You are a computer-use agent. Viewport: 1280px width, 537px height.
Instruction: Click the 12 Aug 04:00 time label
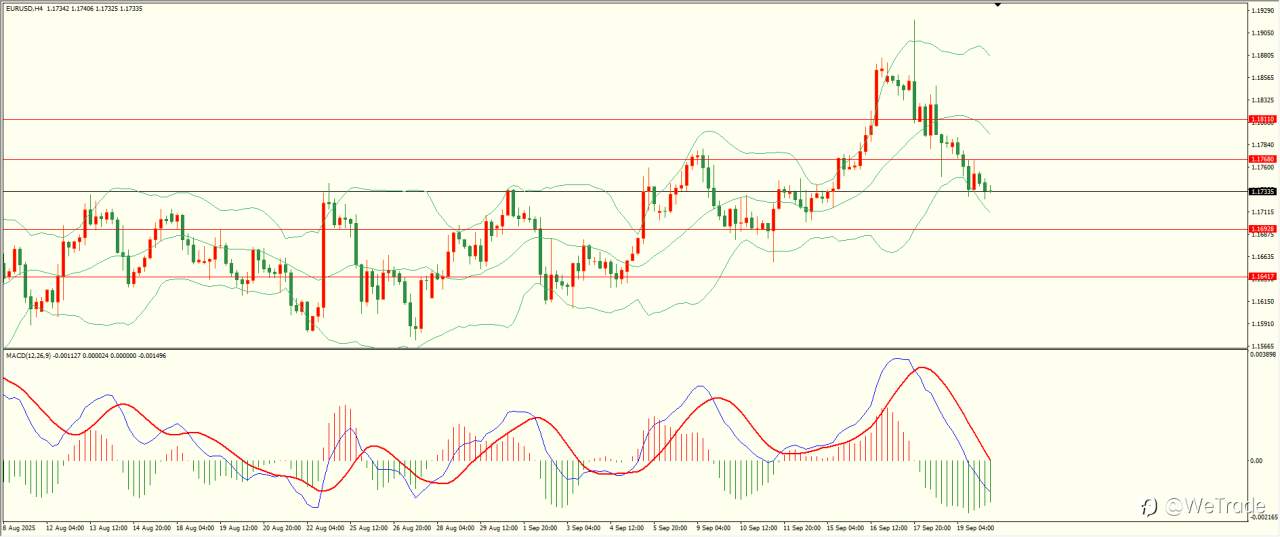click(x=64, y=527)
